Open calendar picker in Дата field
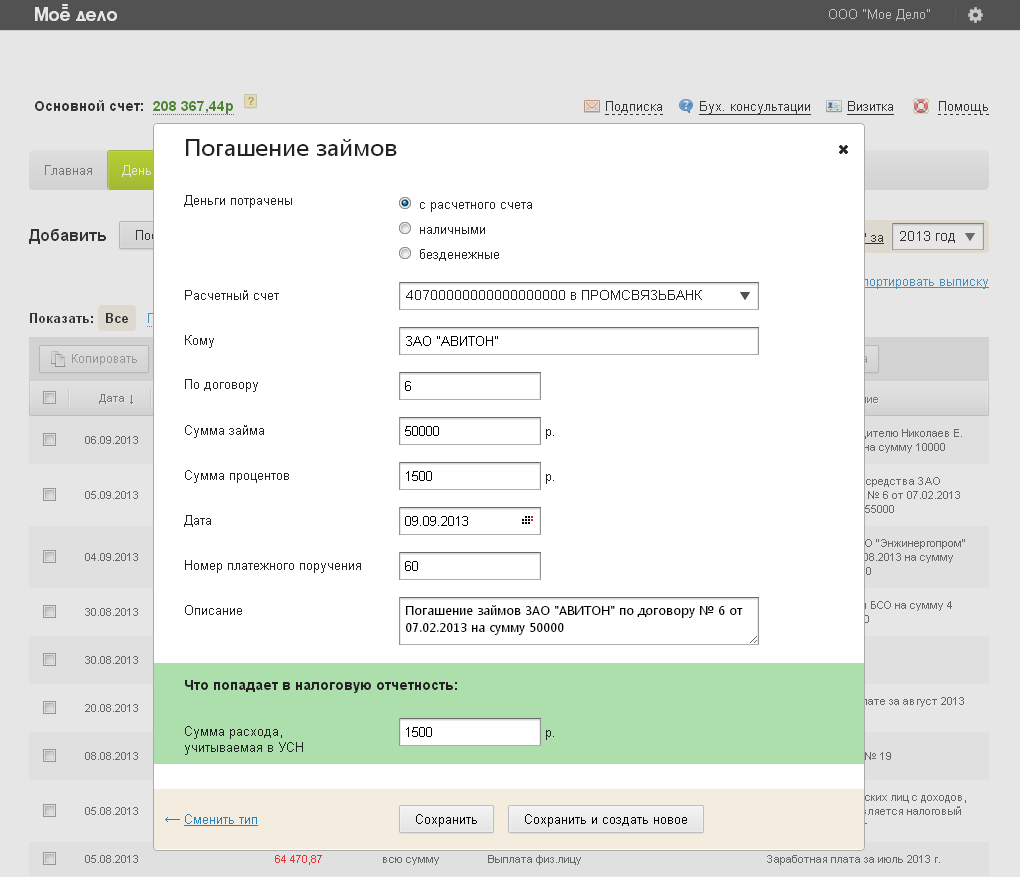Image resolution: width=1020 pixels, height=877 pixels. point(527,521)
